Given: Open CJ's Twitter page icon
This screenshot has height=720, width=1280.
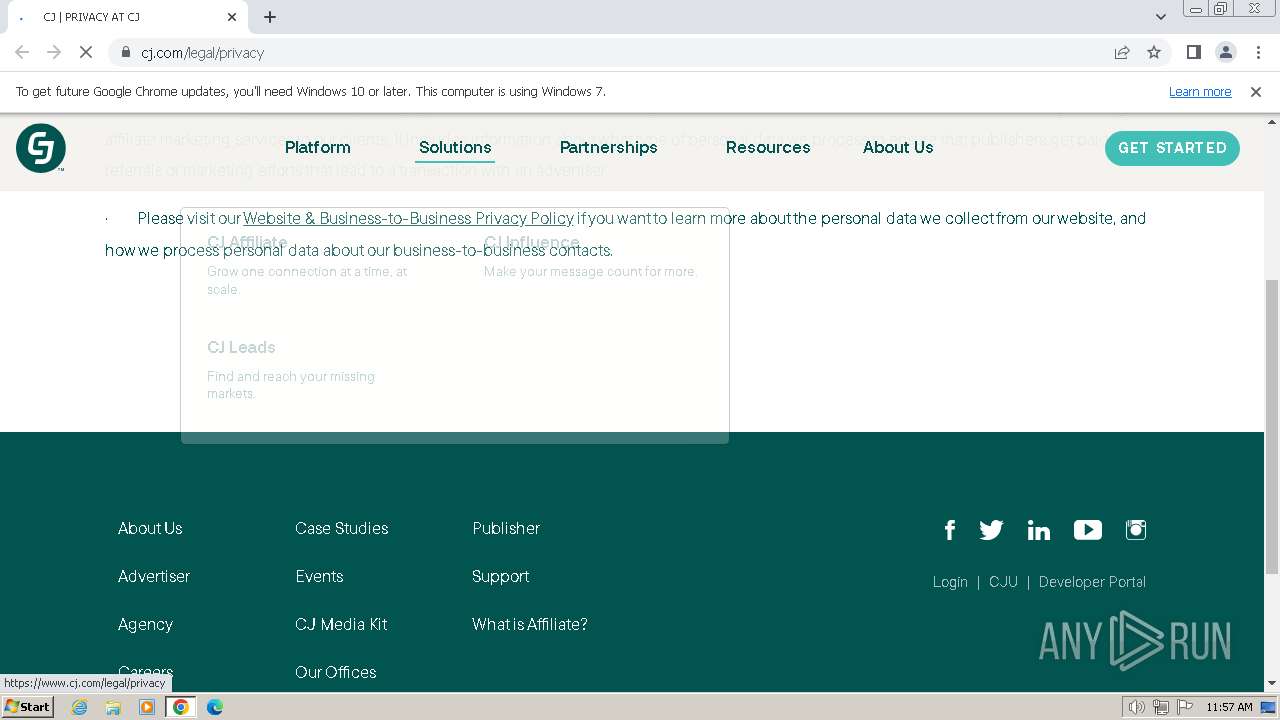Looking at the screenshot, I should [991, 530].
